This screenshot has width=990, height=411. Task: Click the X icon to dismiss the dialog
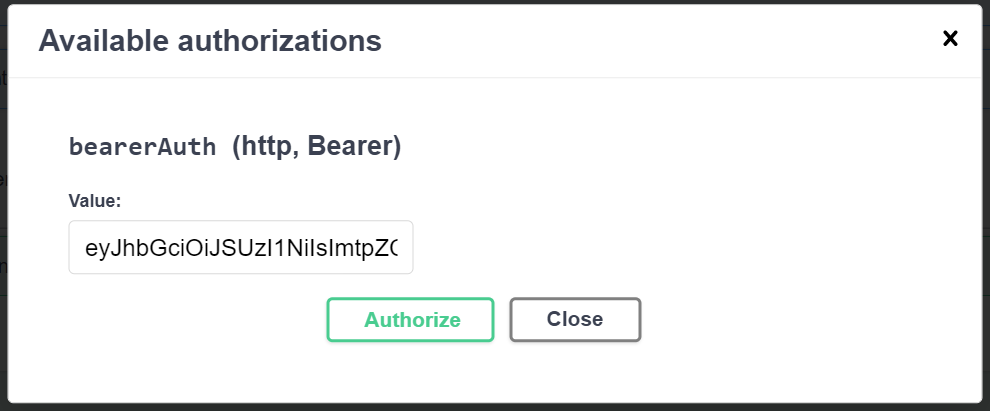[950, 38]
